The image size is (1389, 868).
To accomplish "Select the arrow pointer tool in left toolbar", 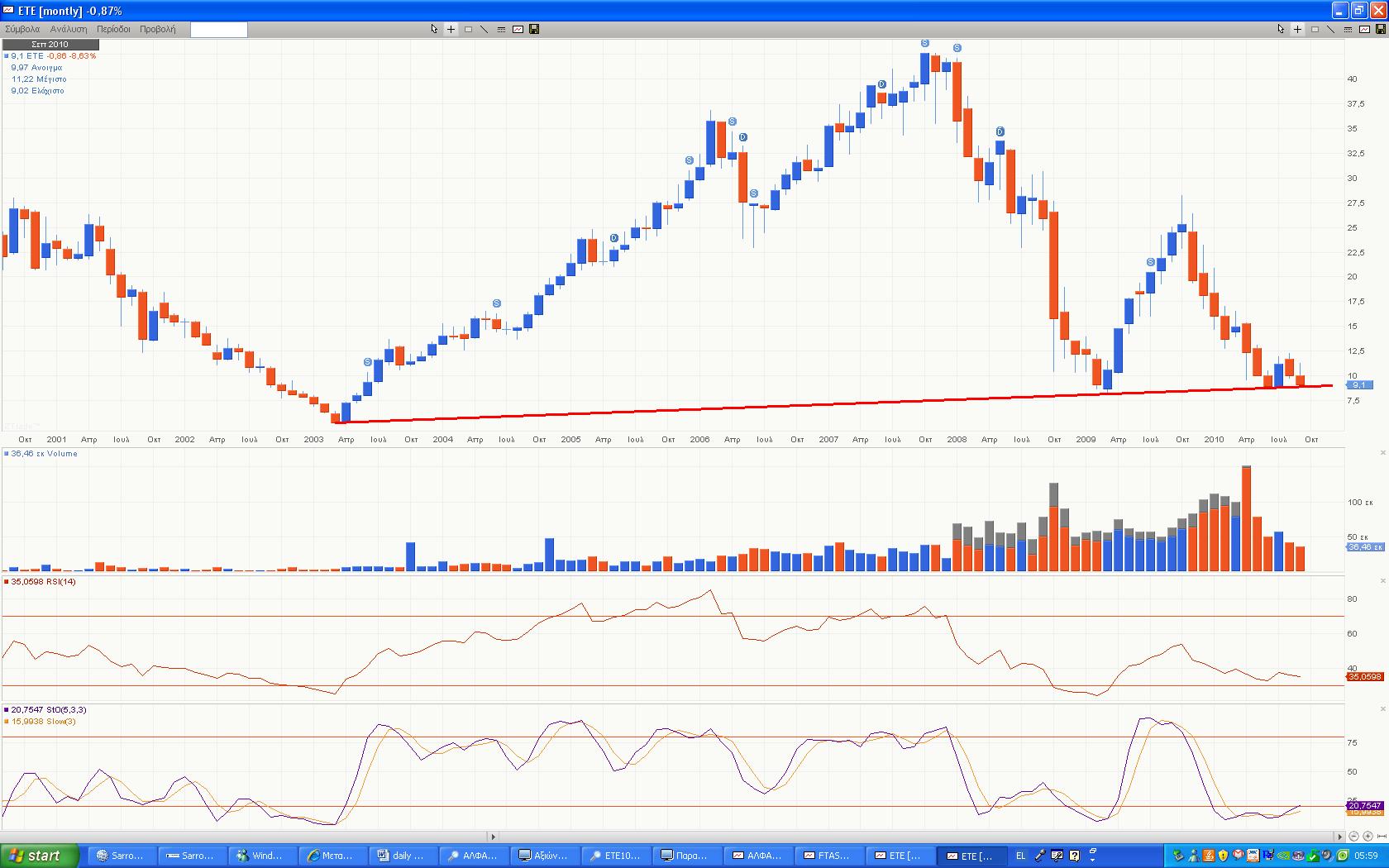I will point(434,29).
